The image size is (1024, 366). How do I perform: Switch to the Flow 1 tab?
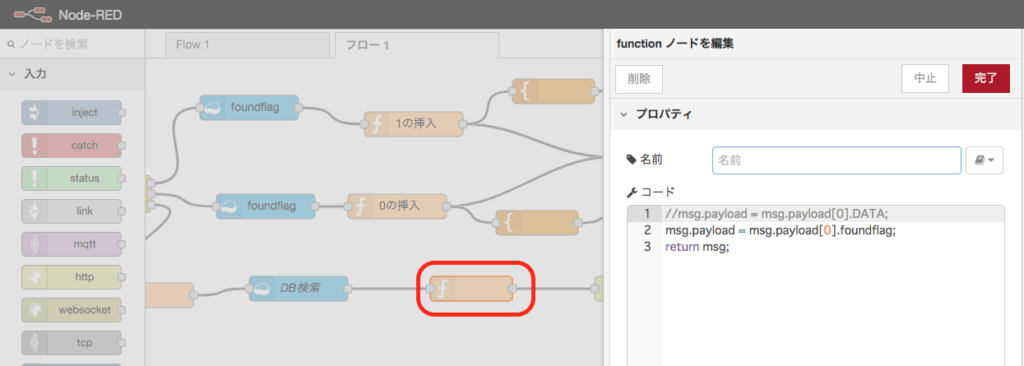pos(247,45)
